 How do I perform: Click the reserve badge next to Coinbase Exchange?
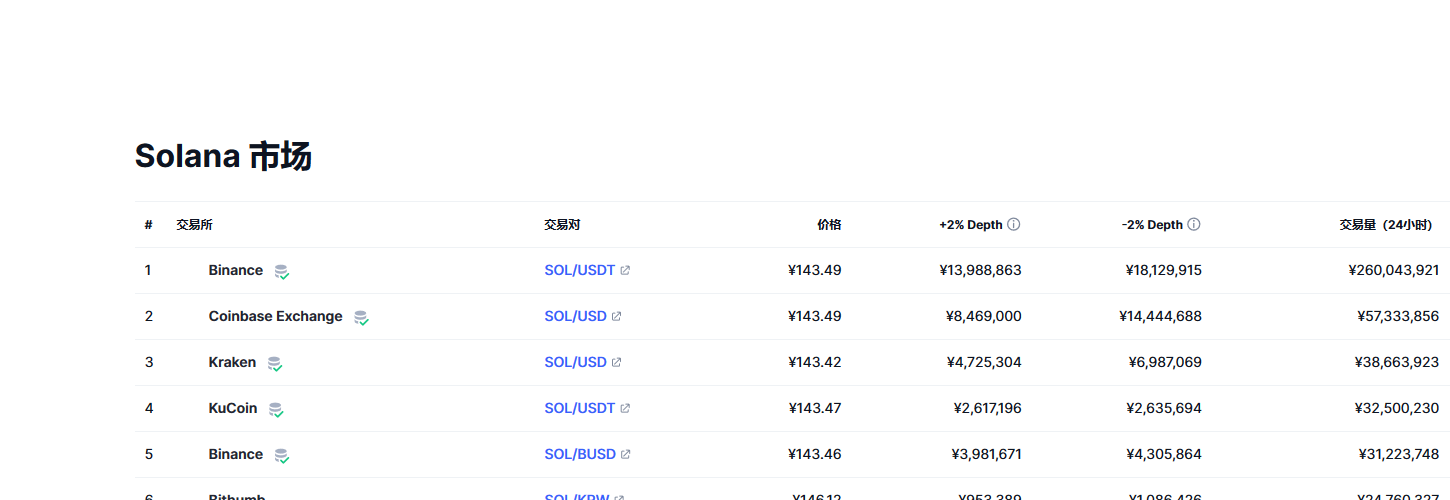point(361,317)
